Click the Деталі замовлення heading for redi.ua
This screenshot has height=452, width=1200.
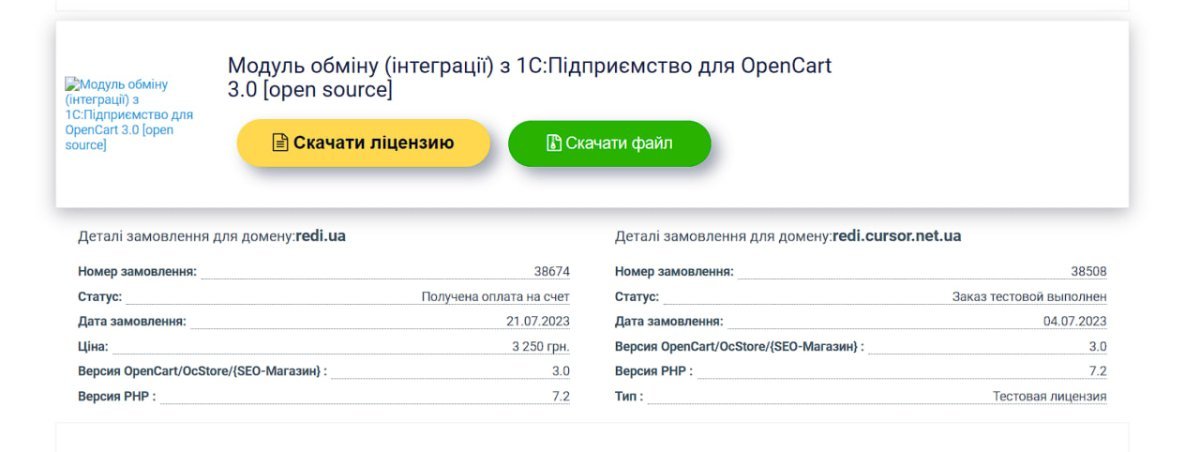(212, 237)
